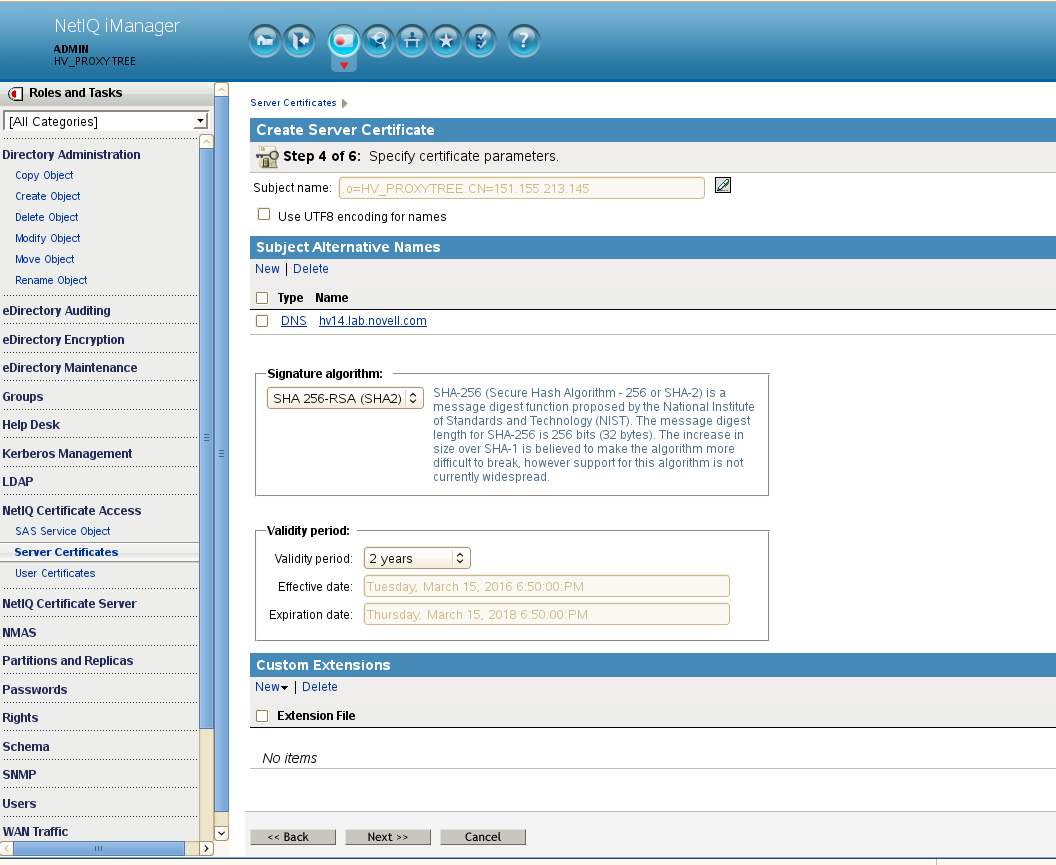This screenshot has height=865, width=1056.
Task: Click the Expiration date field
Action: pos(547,614)
